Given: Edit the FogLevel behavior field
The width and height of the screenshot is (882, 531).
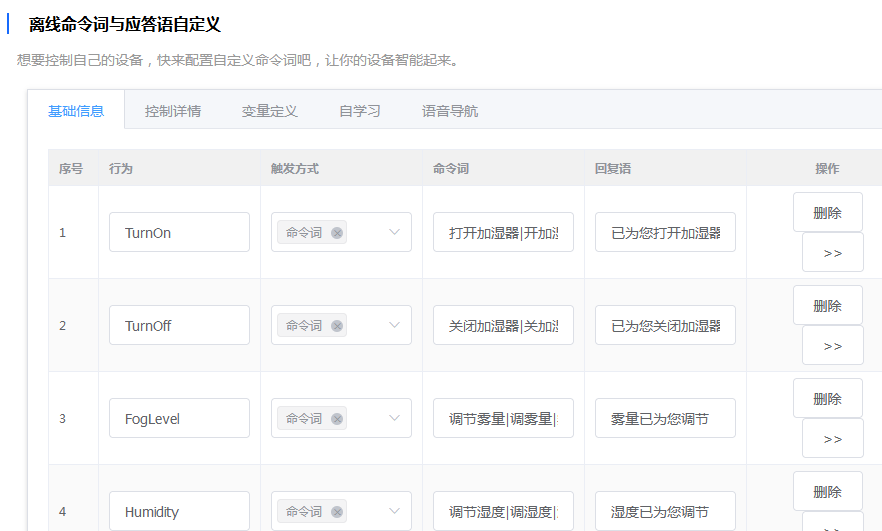Looking at the screenshot, I should tap(179, 418).
